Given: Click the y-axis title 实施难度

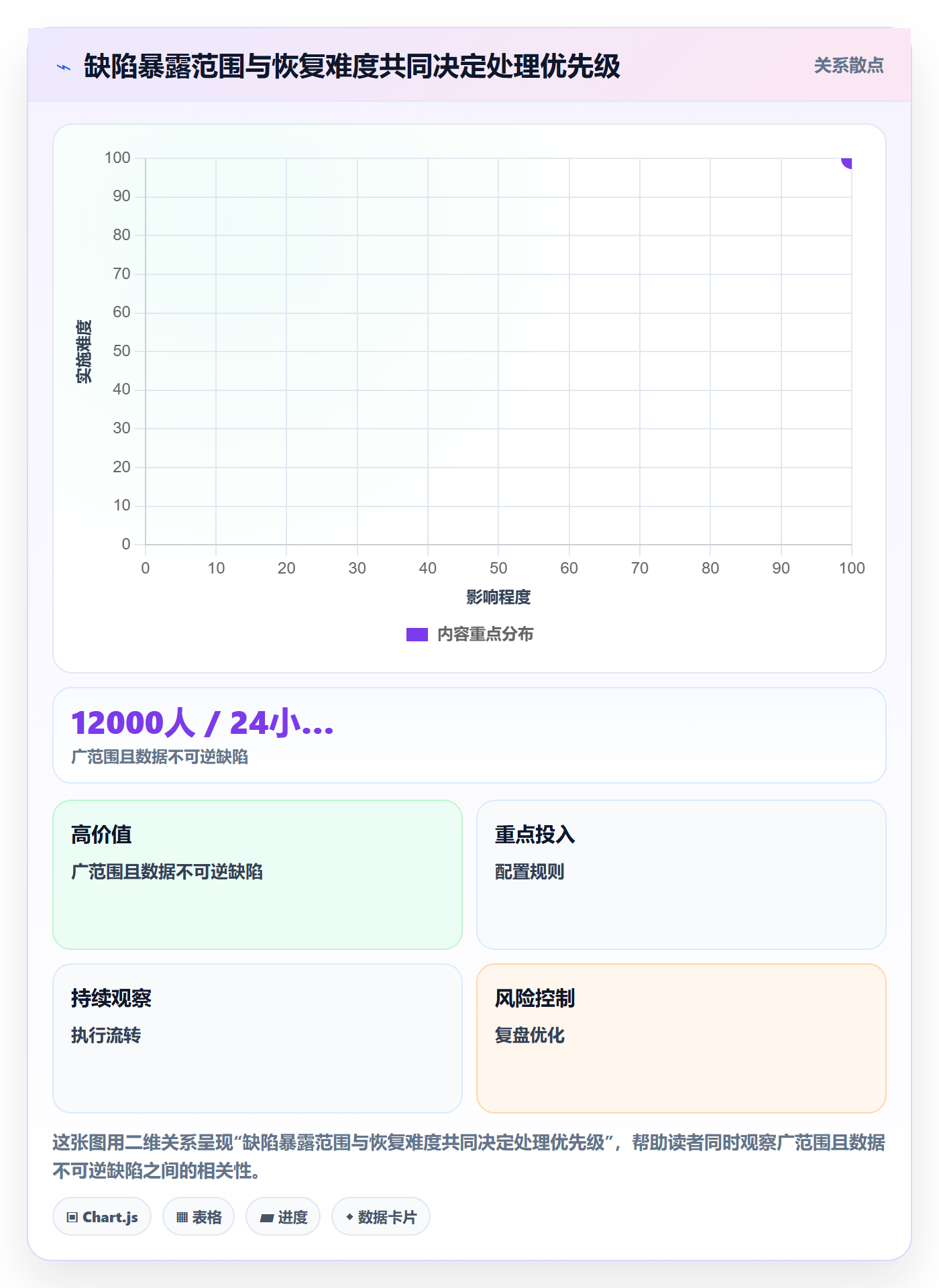Looking at the screenshot, I should [84, 352].
